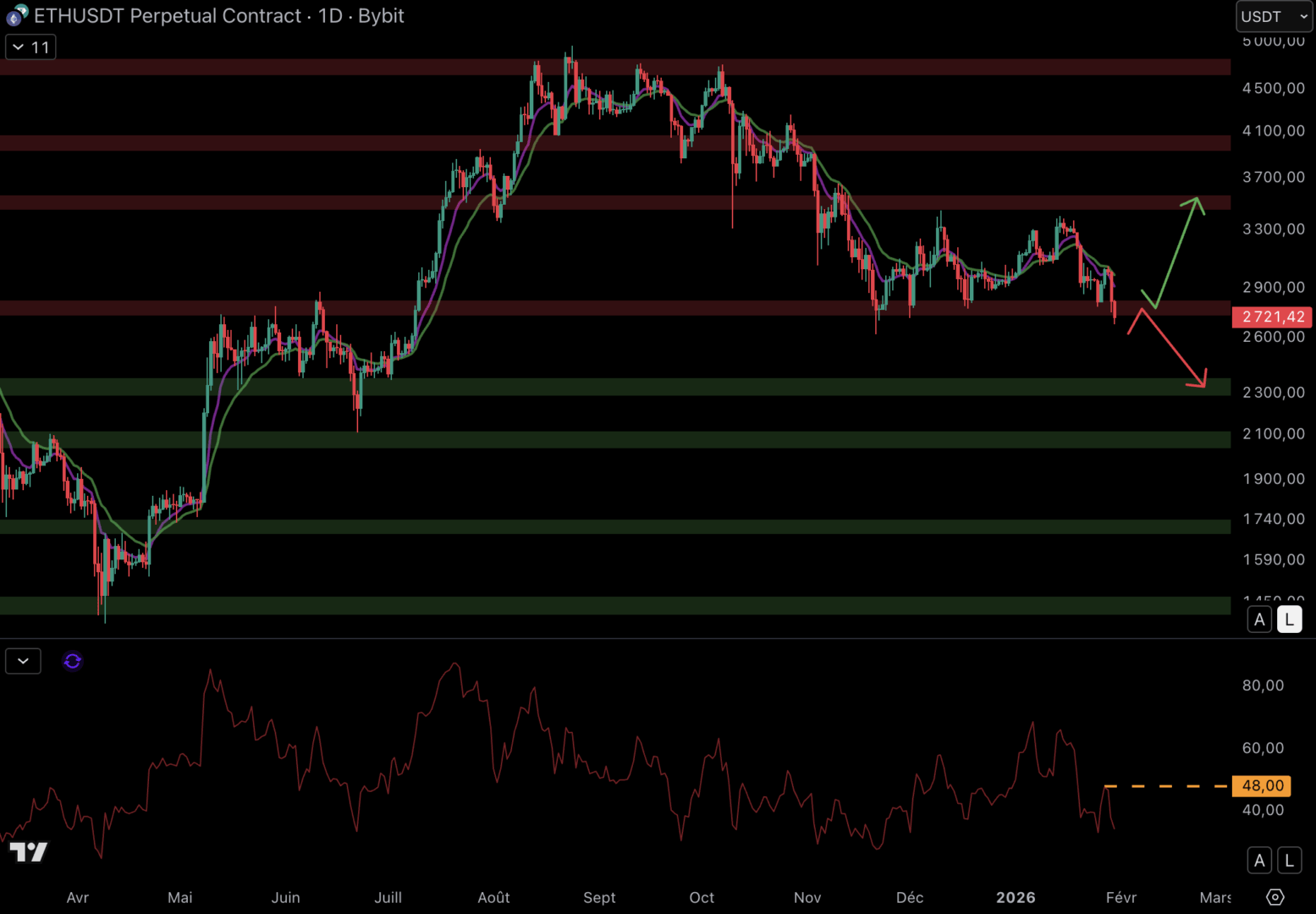Toggle auto scale A on main price chart
Viewport: 1316px width, 914px height.
coord(1259,619)
